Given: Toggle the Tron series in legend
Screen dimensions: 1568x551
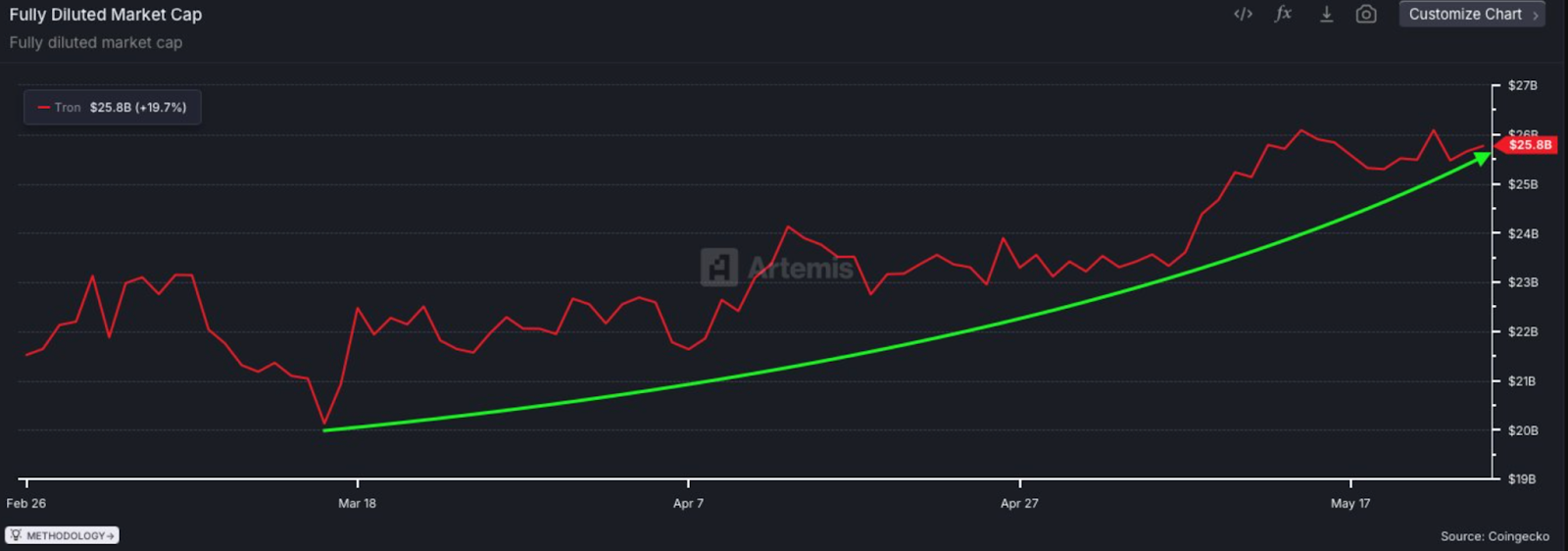Looking at the screenshot, I should (112, 107).
